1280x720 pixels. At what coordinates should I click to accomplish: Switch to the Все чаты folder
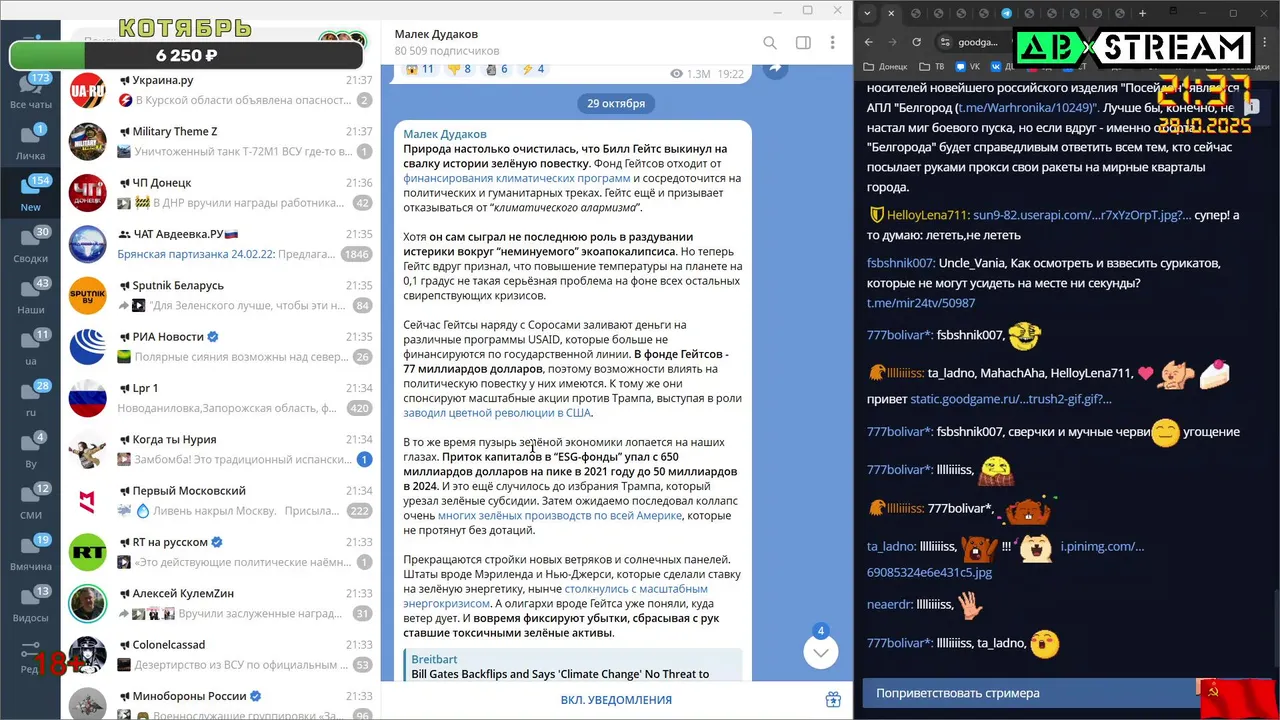31,91
